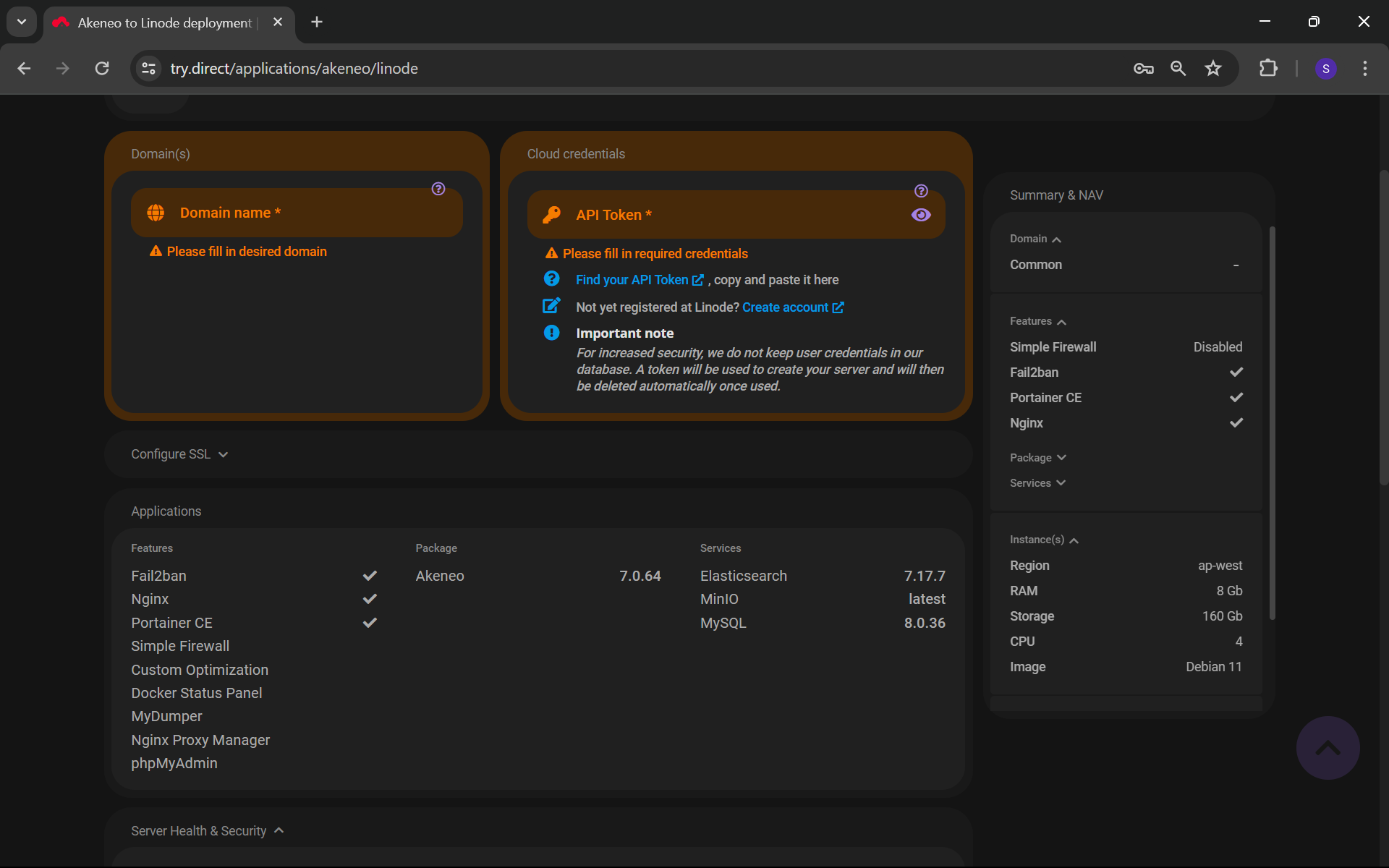Fill the Domain name field
1389x868 pixels.
coord(297,213)
